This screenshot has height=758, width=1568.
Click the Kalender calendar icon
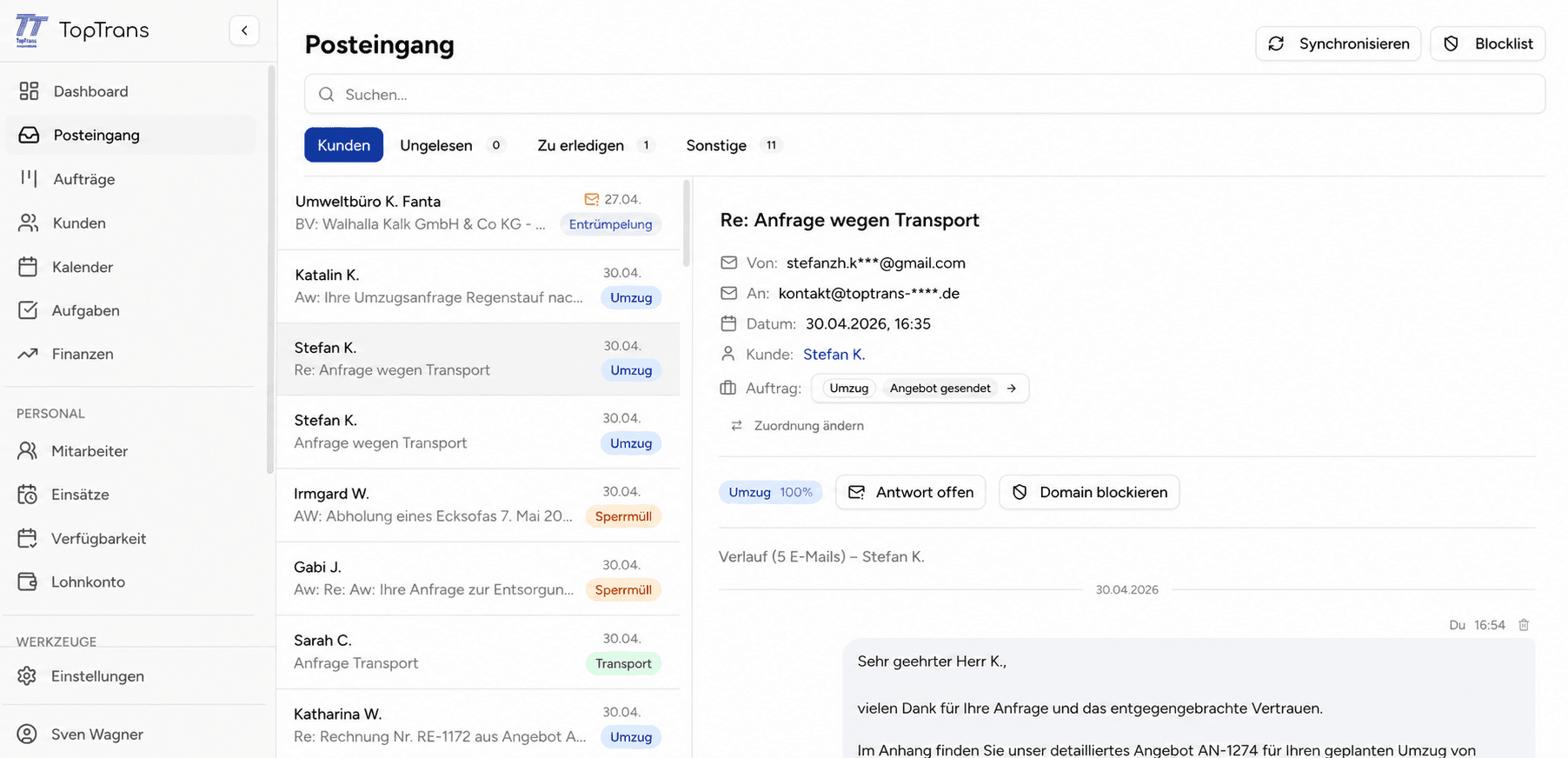point(28,267)
